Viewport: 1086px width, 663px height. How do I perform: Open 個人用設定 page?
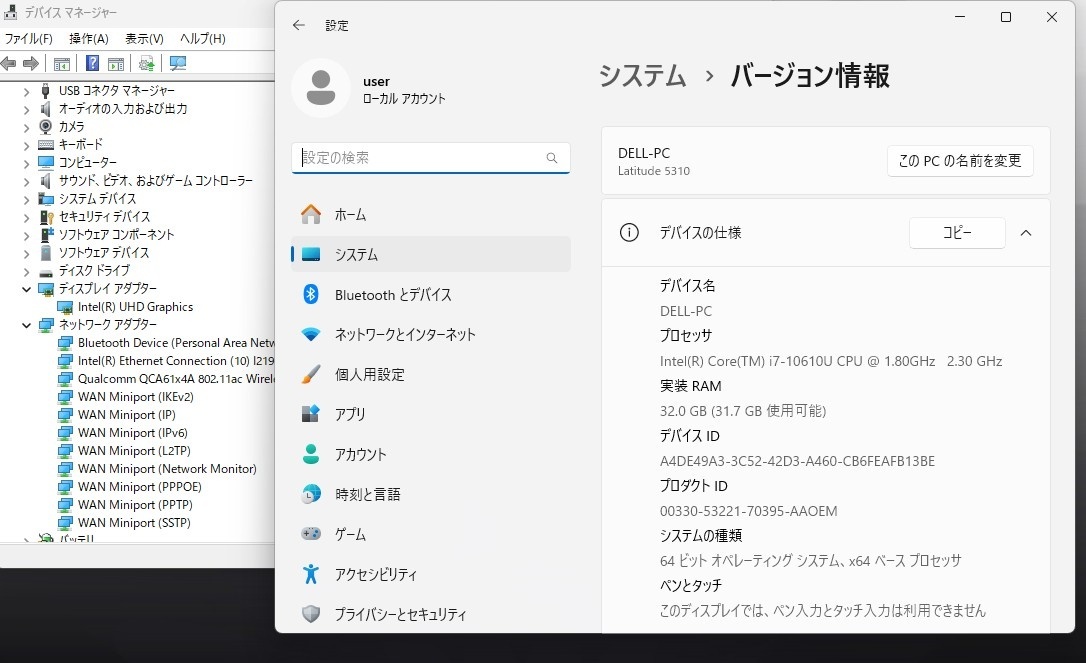click(431, 375)
